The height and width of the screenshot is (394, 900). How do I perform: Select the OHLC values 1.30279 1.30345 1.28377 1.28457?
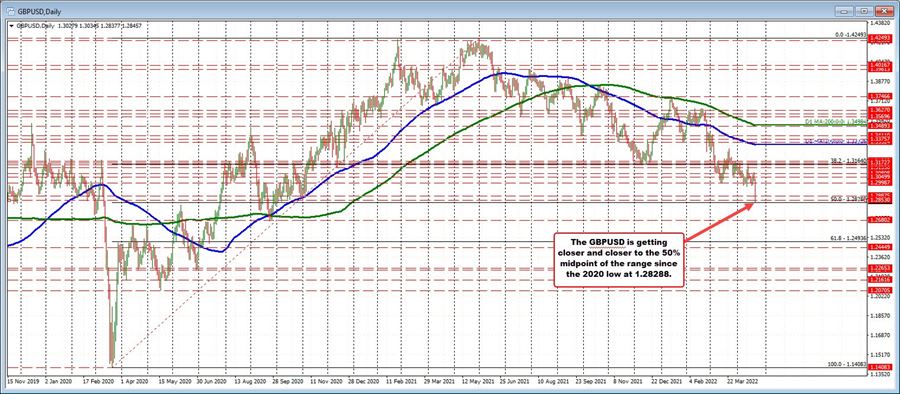101,25
